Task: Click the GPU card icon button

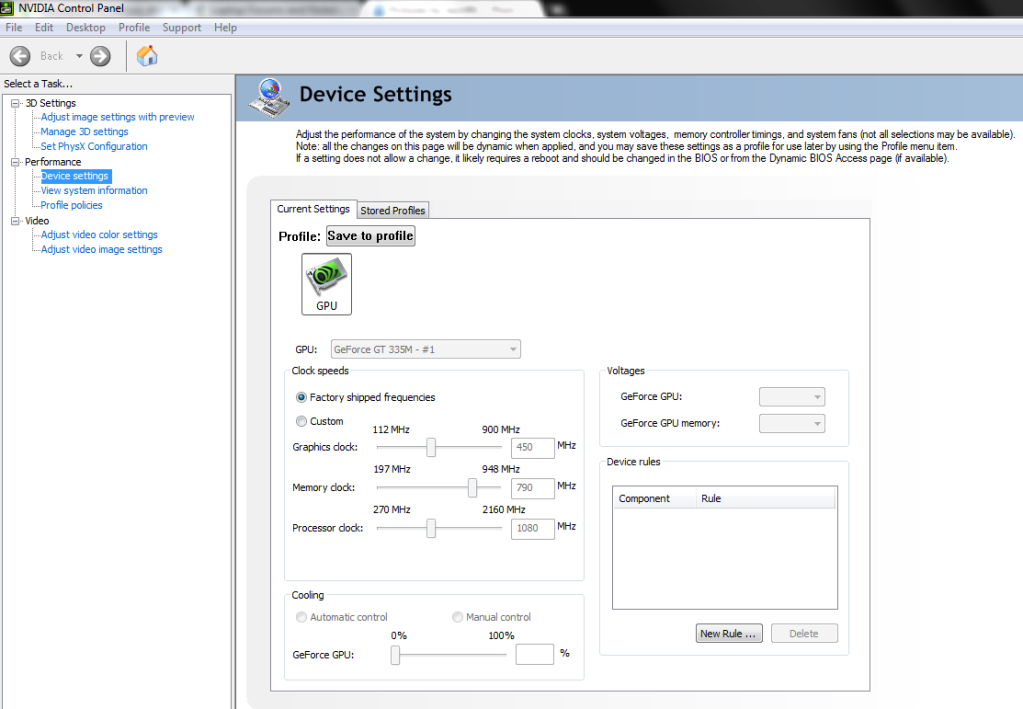Action: (326, 284)
